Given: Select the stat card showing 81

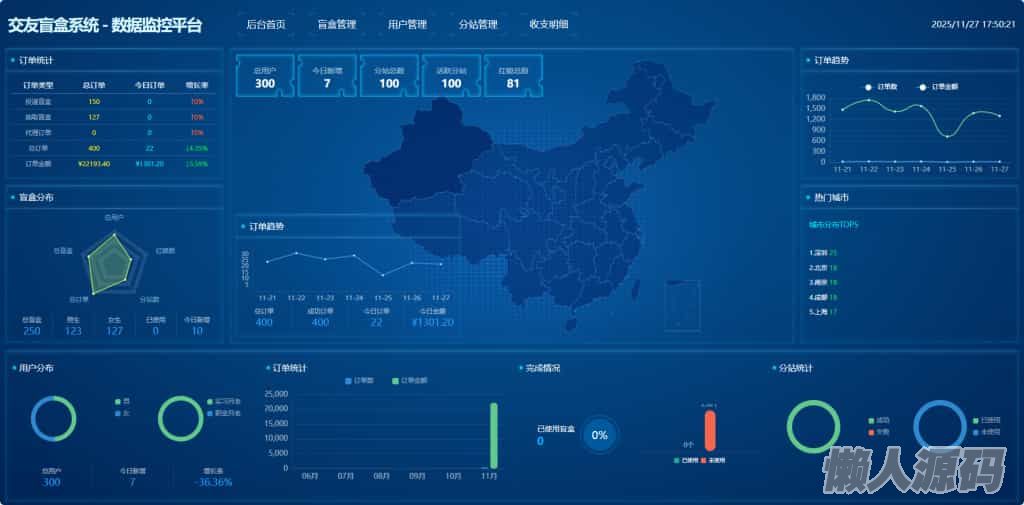Looking at the screenshot, I should (513, 76).
